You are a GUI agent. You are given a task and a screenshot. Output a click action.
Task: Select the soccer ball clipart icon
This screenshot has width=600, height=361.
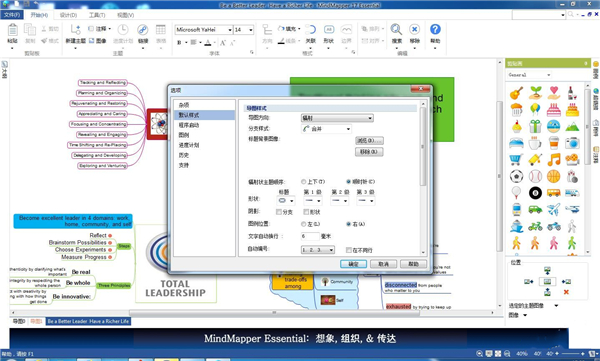tap(516, 176)
